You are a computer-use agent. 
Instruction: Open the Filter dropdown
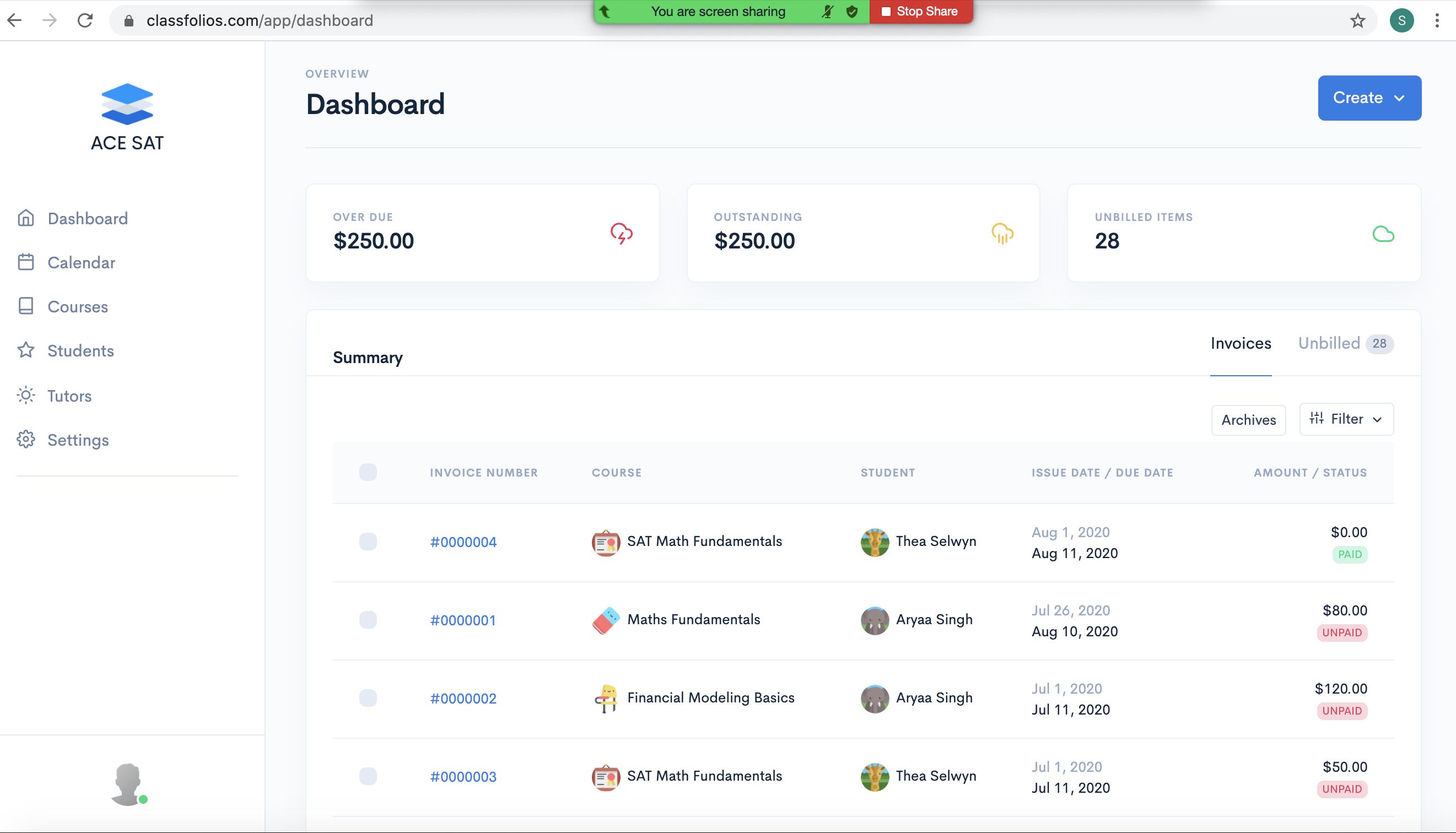1346,419
